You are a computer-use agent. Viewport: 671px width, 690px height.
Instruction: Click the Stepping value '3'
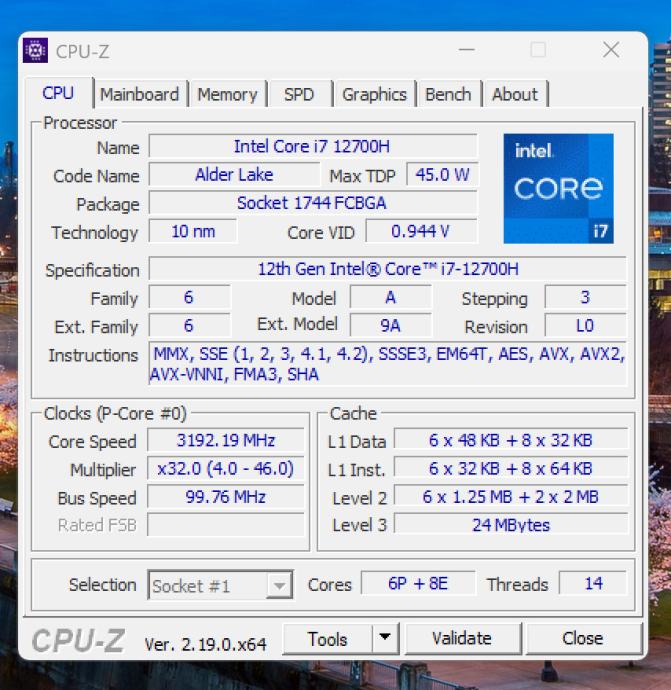(x=585, y=297)
